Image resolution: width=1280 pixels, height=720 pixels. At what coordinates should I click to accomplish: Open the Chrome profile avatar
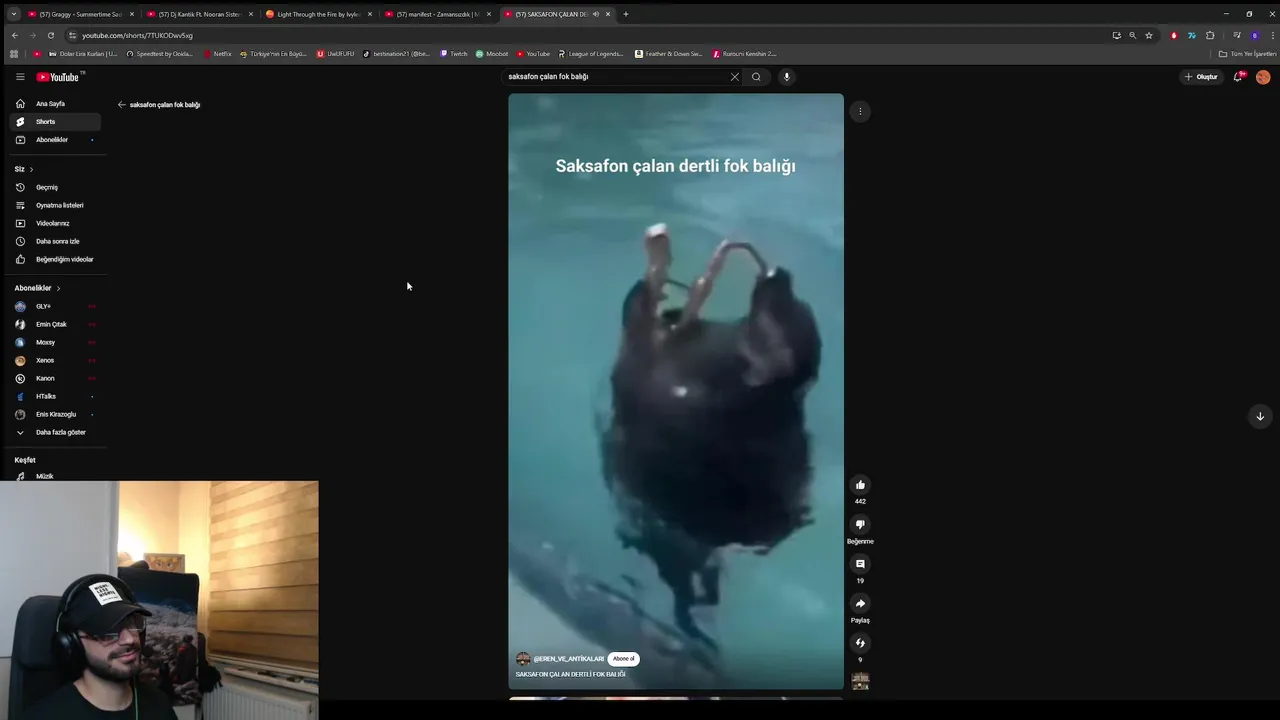tap(1255, 35)
